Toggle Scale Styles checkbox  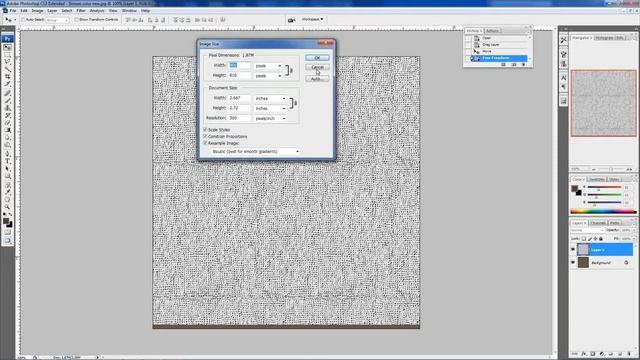(205, 129)
